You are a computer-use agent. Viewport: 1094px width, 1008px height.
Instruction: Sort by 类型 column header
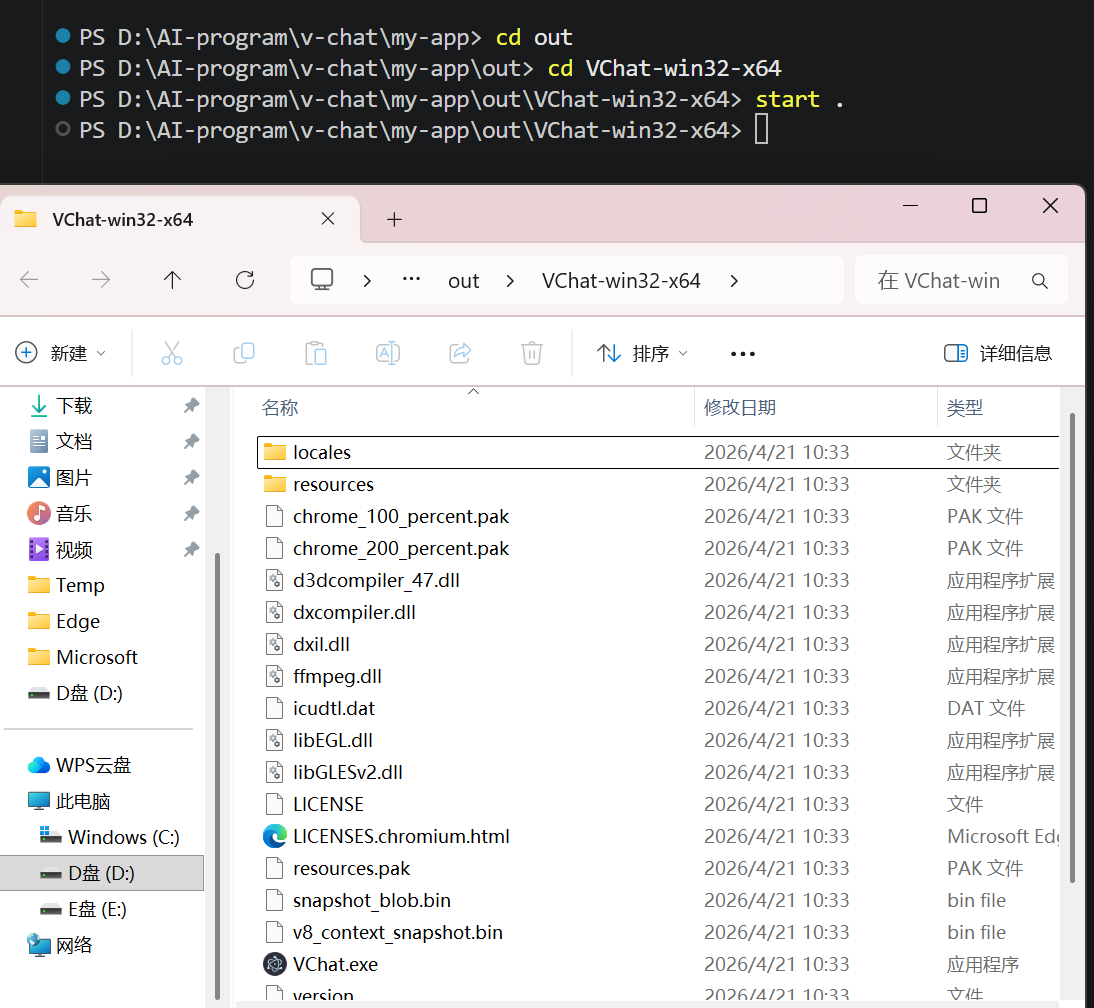click(965, 407)
